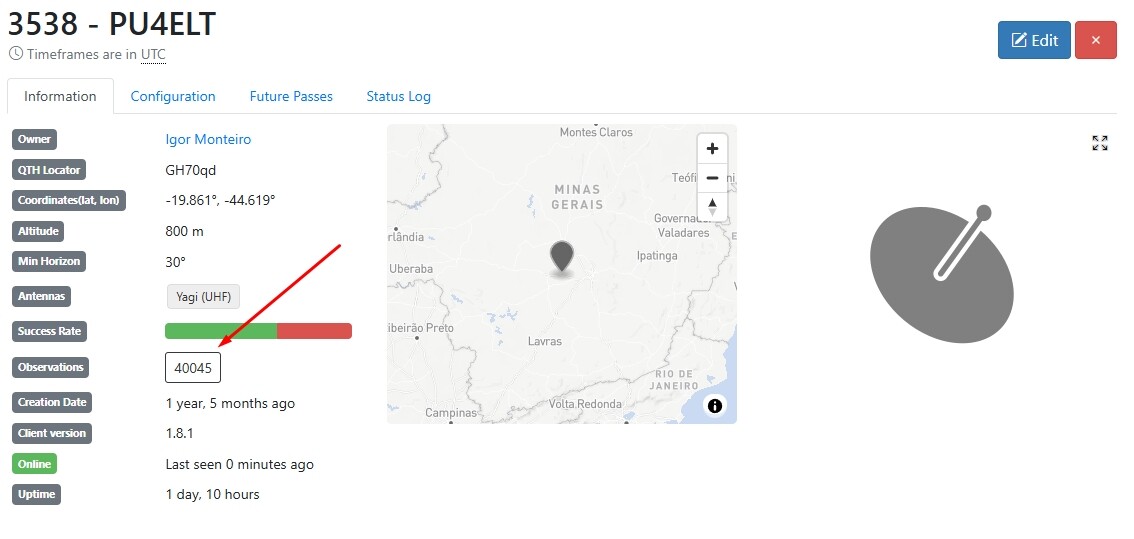Click the satellite dish antenna image
Viewport: 1134px width, 539px height.
tap(942, 274)
